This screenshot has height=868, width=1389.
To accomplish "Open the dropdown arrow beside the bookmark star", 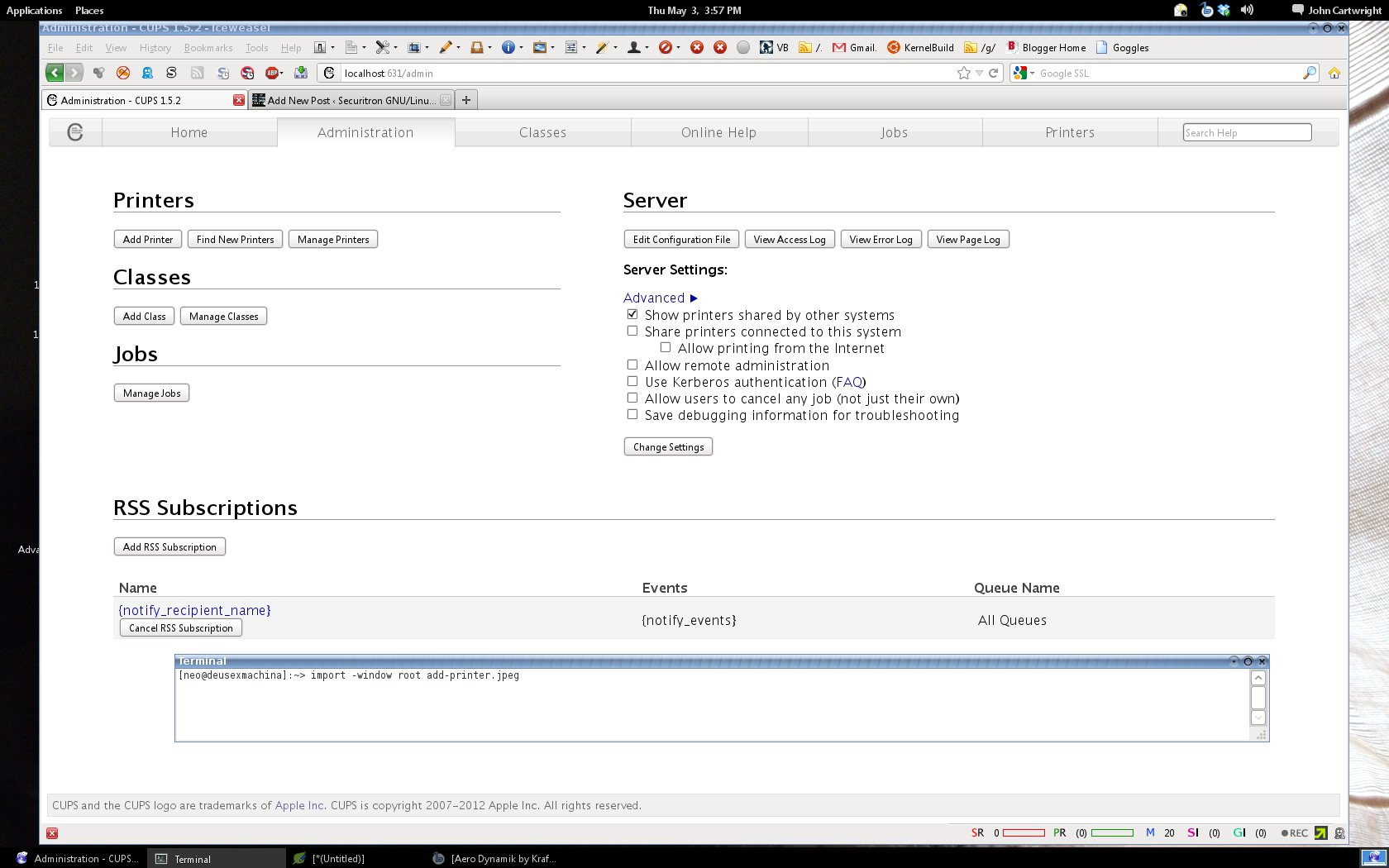I will [x=978, y=73].
